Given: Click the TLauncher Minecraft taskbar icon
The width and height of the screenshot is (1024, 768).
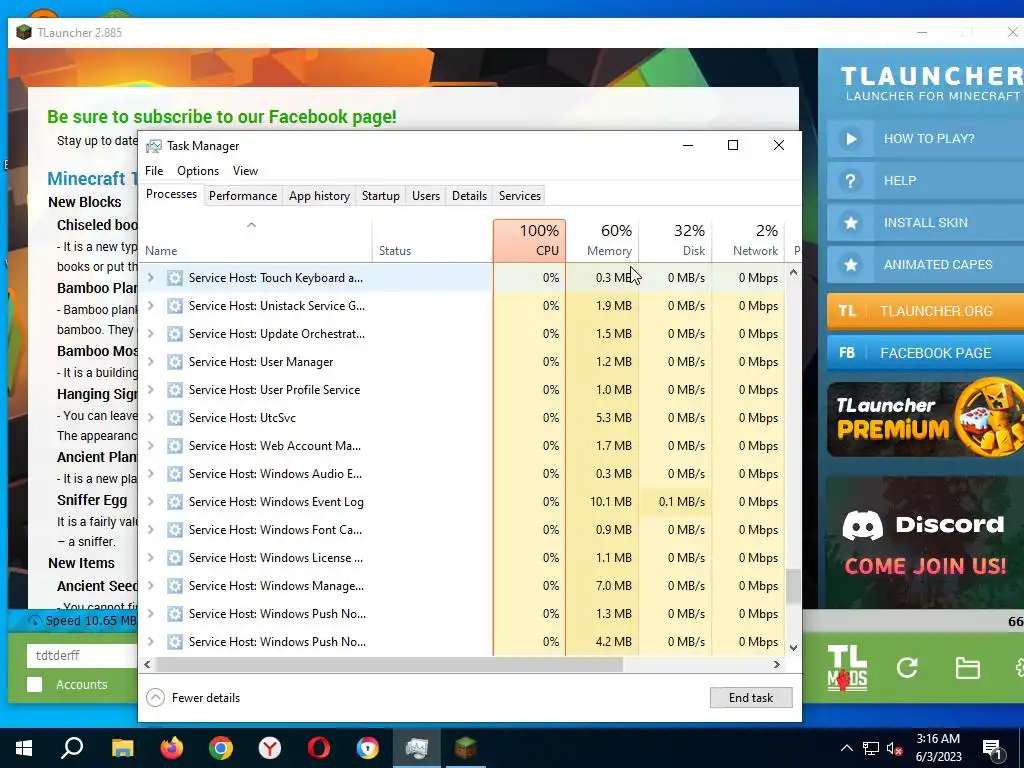Looking at the screenshot, I should (x=466, y=748).
